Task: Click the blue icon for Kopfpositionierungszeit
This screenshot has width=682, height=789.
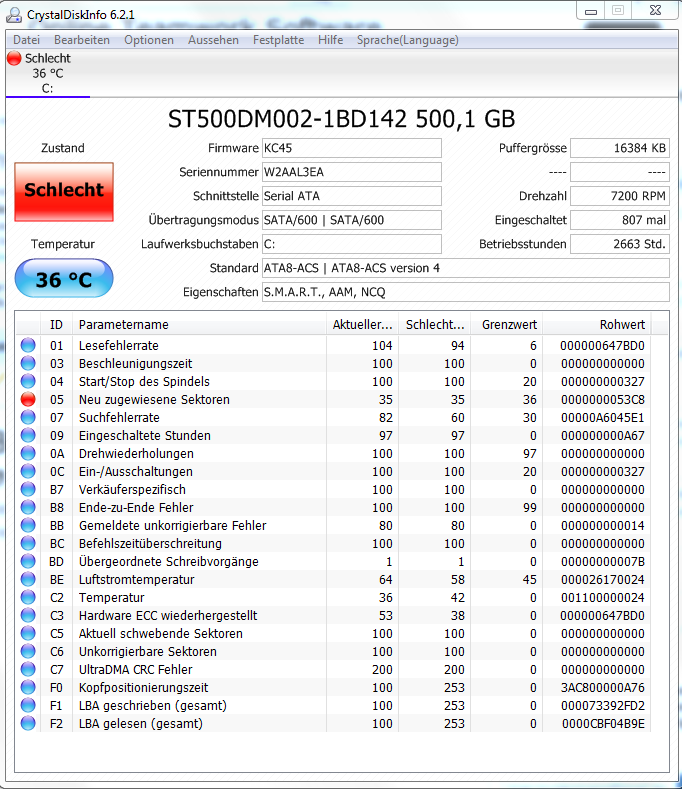Action: tap(28, 687)
